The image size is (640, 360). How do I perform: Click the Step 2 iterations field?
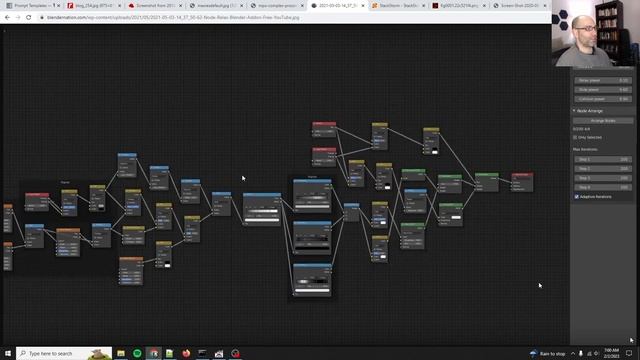pyautogui.click(x=603, y=169)
